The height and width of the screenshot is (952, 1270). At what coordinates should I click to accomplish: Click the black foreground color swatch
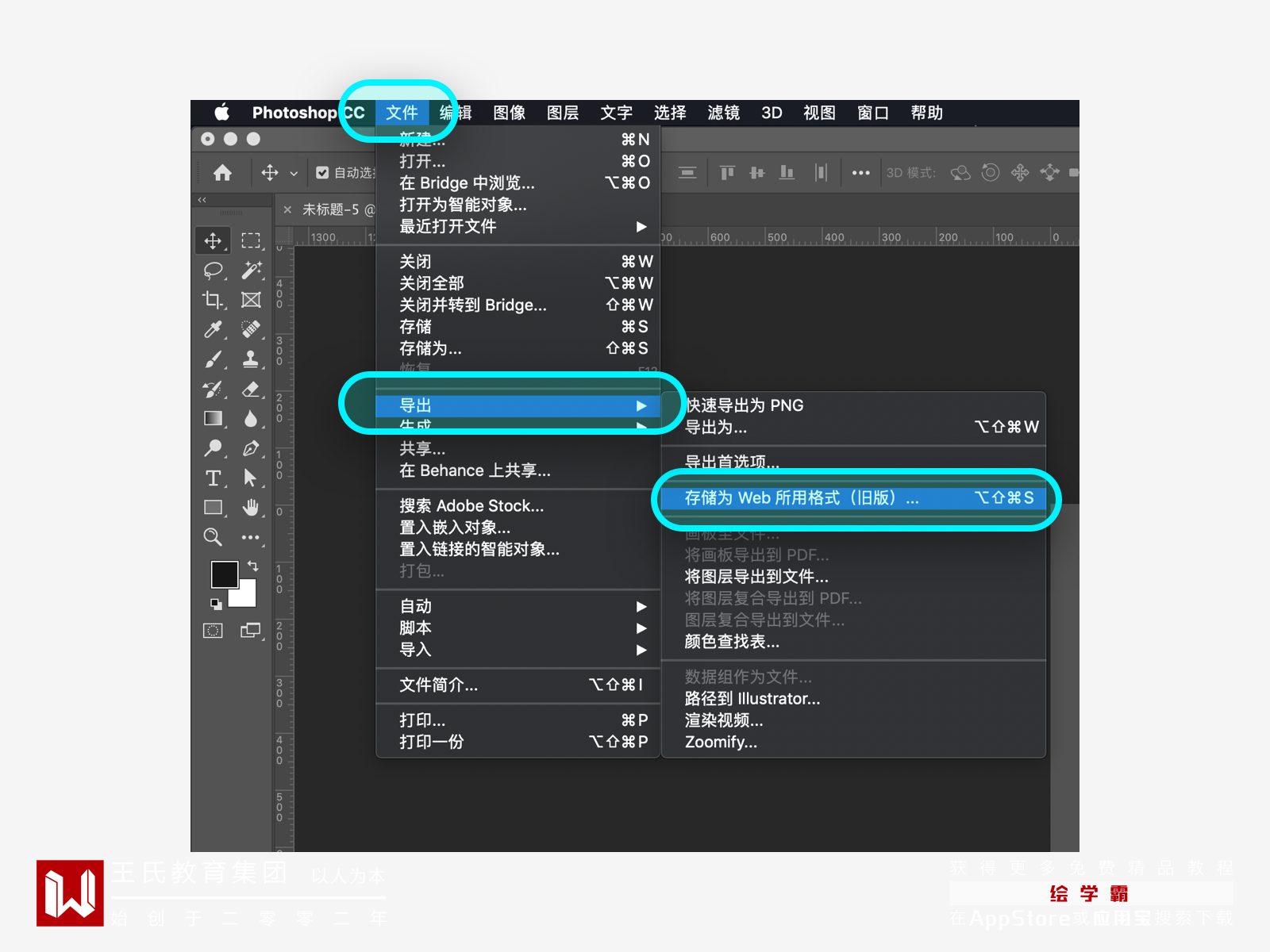(224, 574)
